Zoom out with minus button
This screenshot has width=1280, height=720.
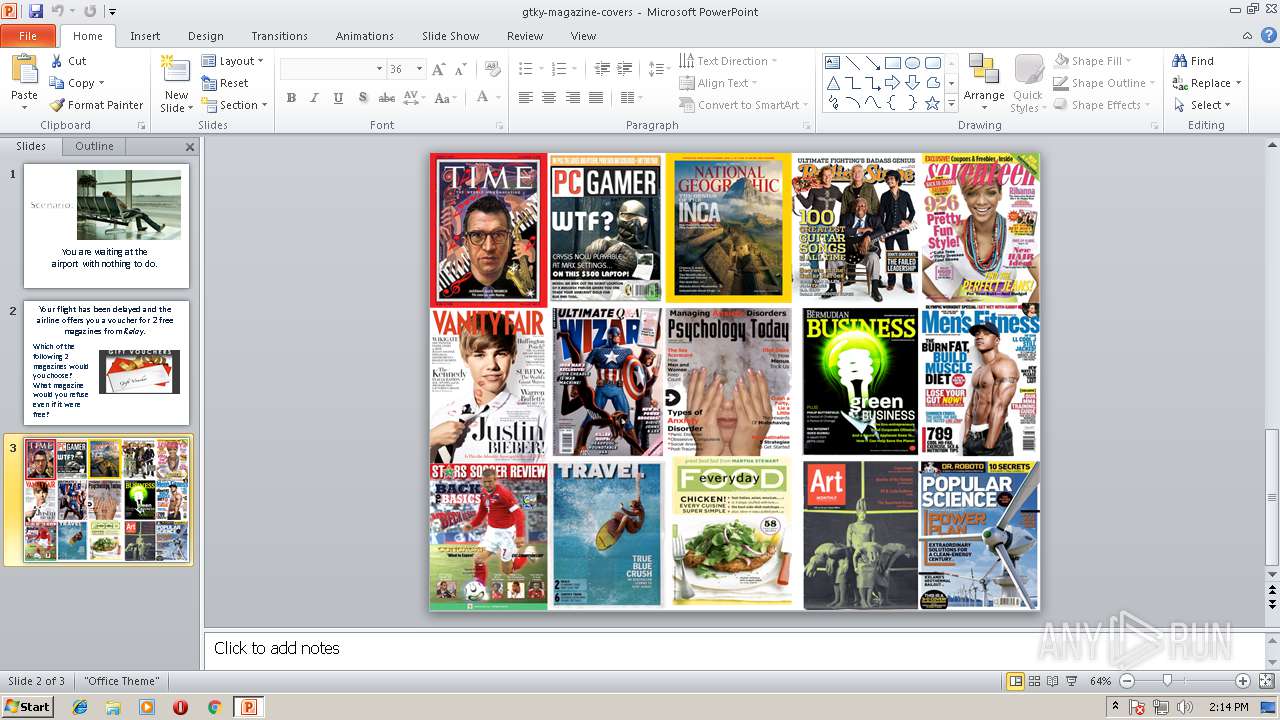(x=1127, y=681)
